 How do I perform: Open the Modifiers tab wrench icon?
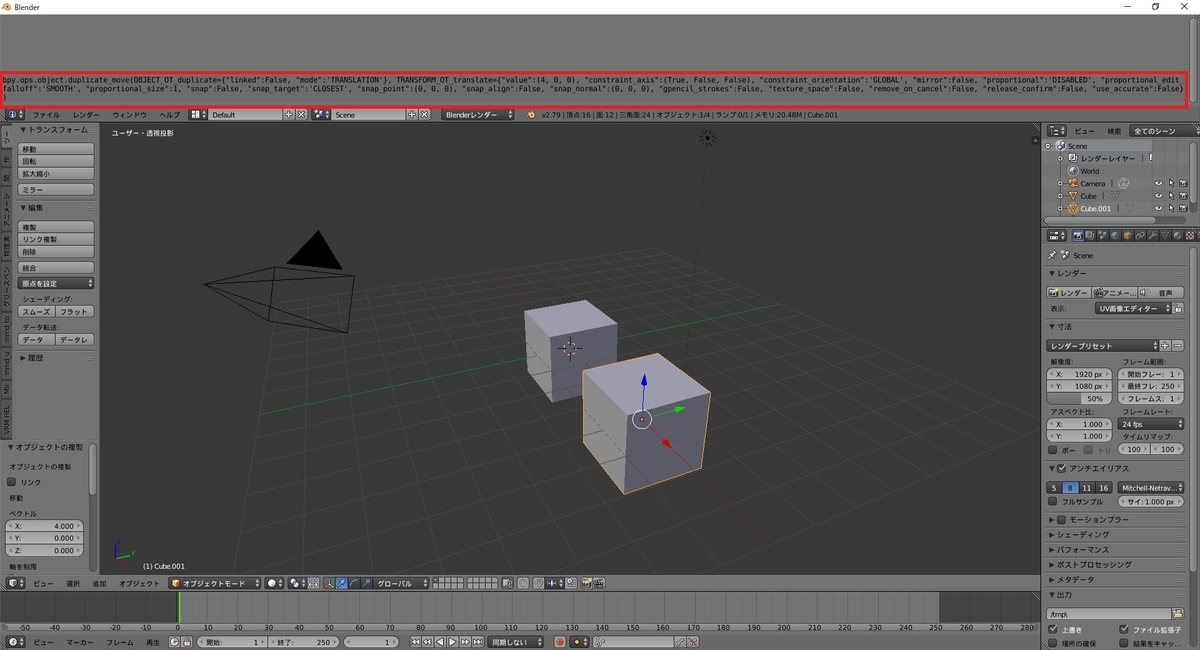coord(1153,235)
